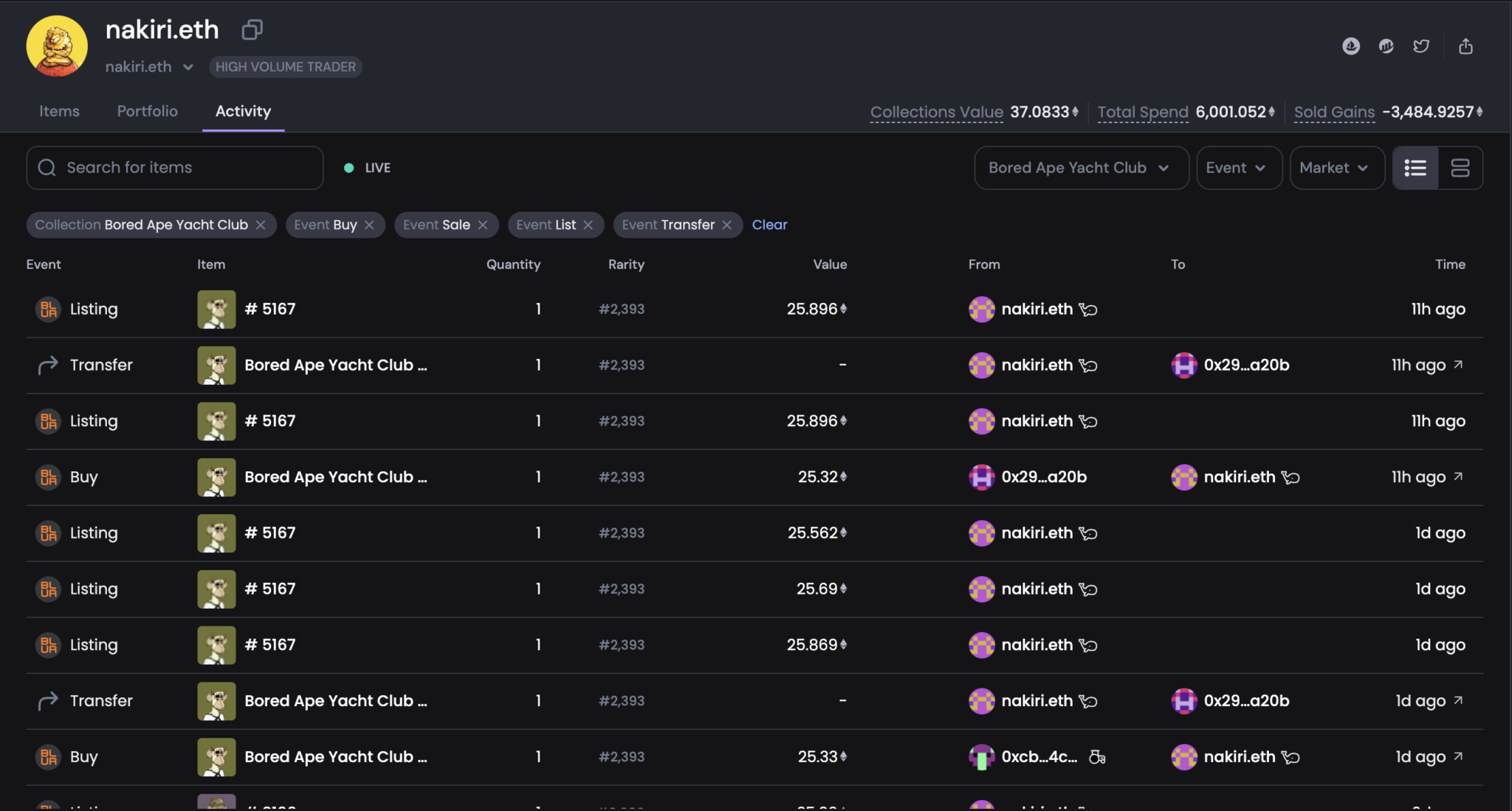1512x811 pixels.
Task: Click the Search for items field
Action: pos(175,168)
